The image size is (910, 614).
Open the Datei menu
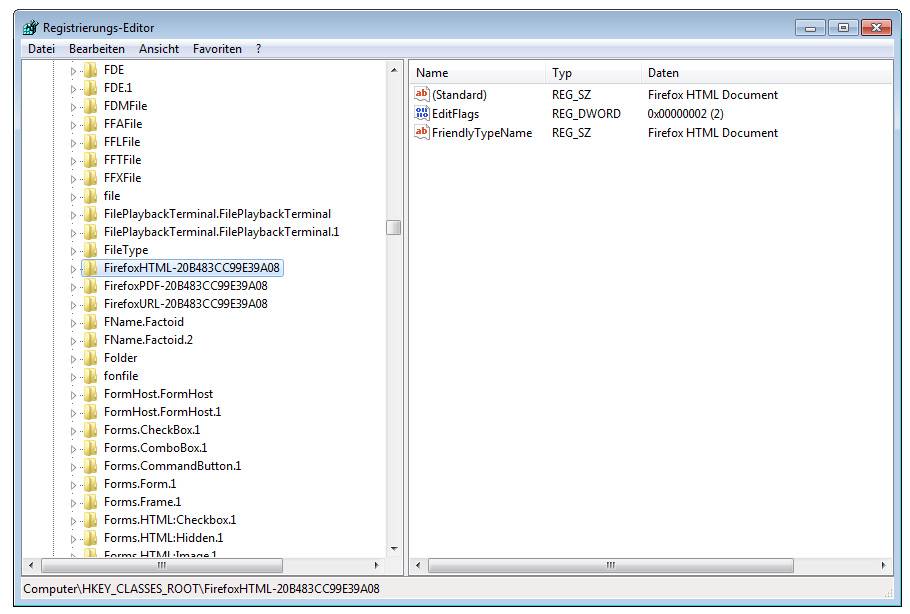pos(41,49)
